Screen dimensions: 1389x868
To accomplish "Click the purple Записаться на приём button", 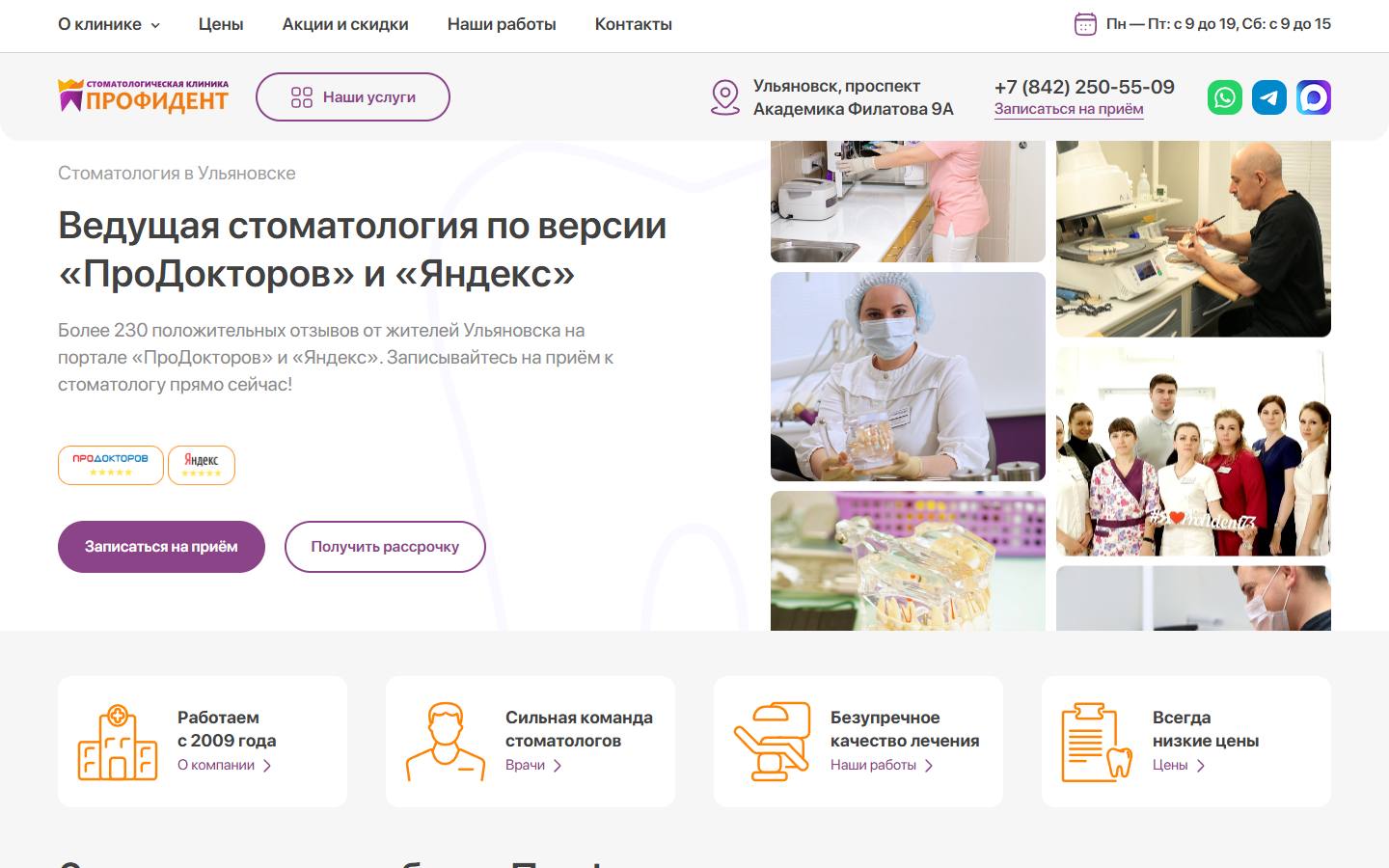I will coord(161,547).
